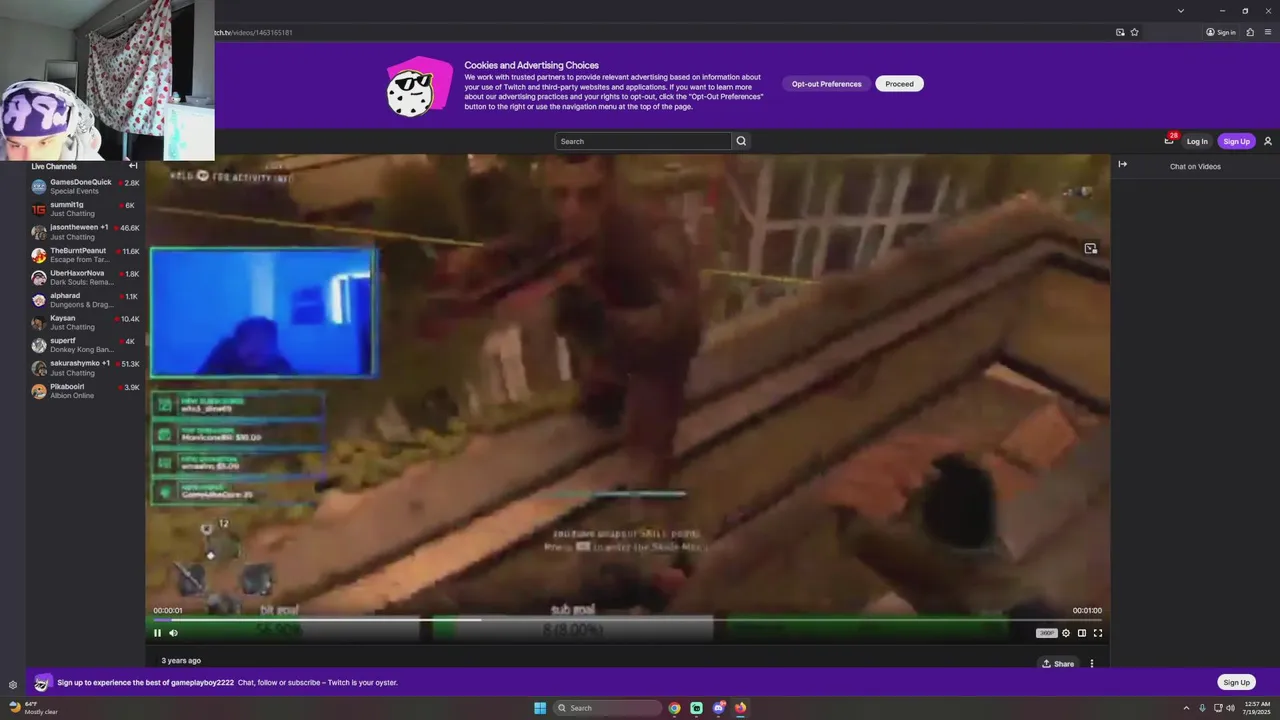
Task: Open the weather widget Mostly clear
Action: (x=34, y=708)
